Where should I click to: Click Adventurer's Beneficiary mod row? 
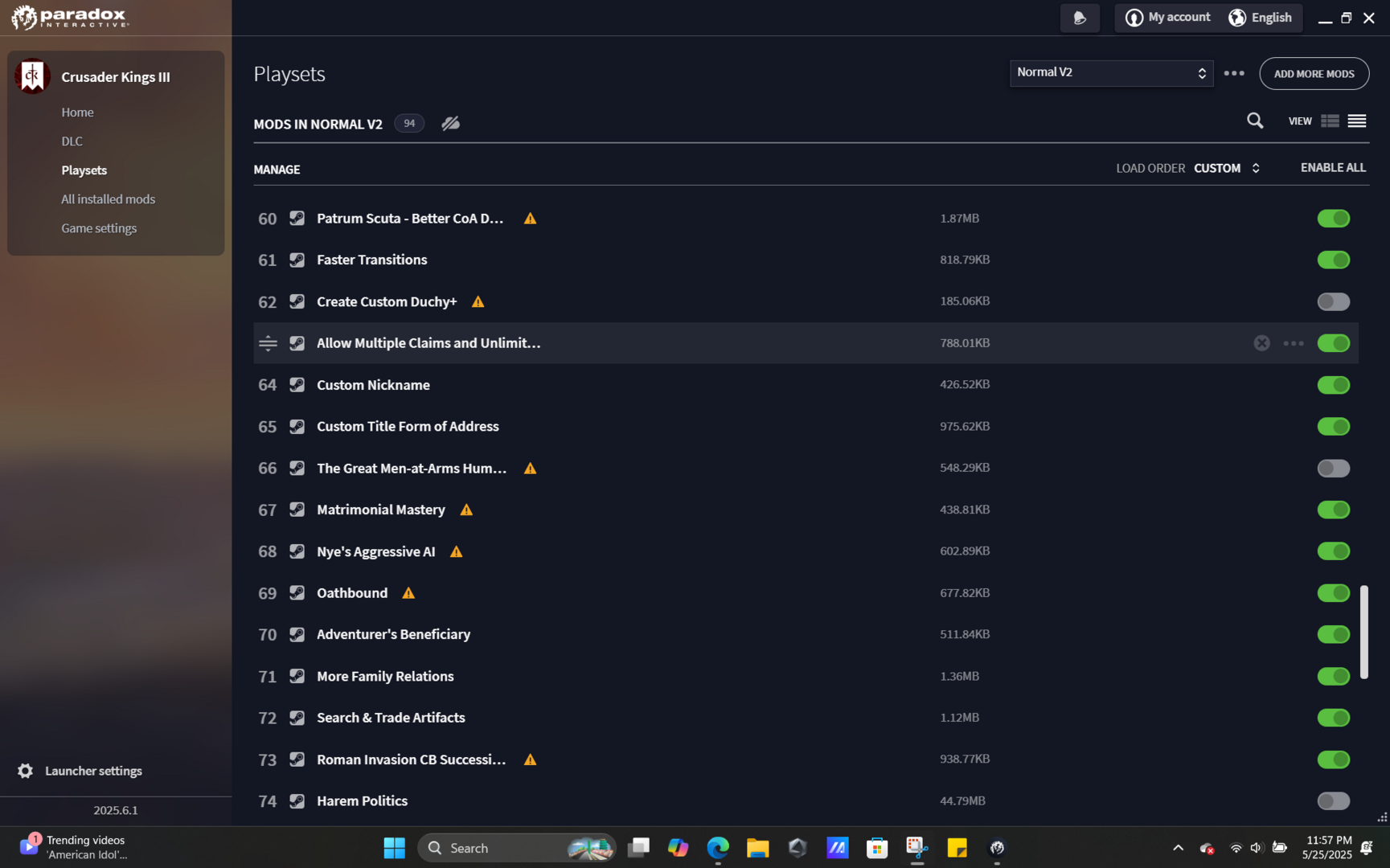click(x=806, y=635)
